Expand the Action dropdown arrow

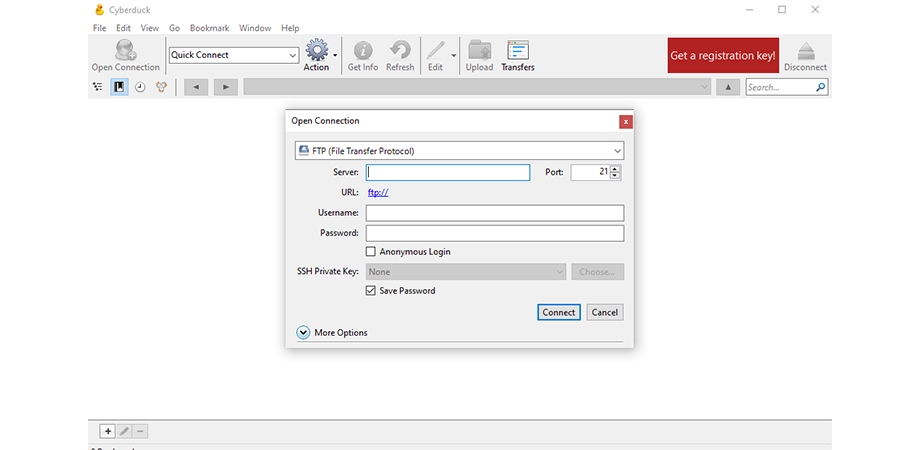[x=335, y=55]
